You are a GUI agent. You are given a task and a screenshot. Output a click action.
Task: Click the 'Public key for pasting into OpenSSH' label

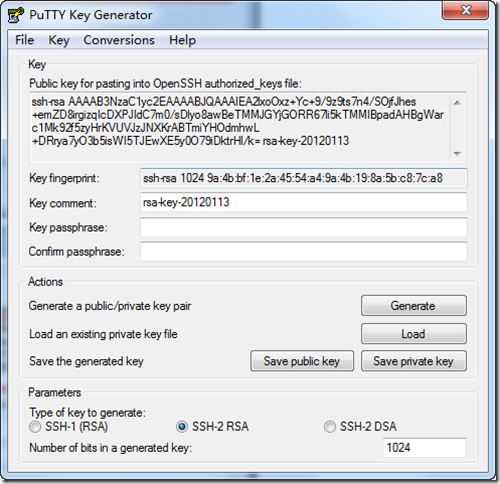pos(165,83)
